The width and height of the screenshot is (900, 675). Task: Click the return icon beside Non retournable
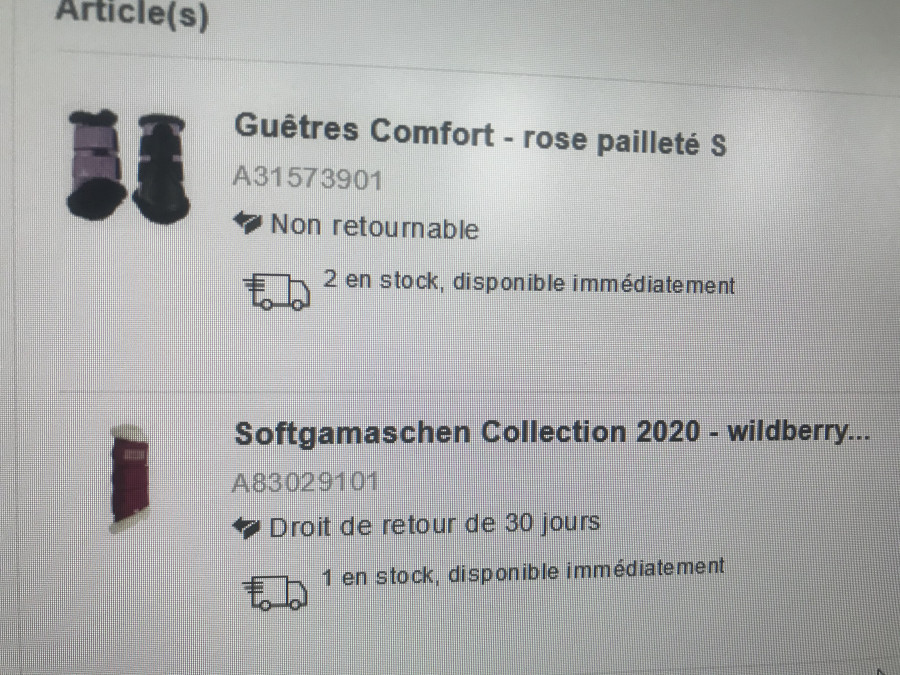tap(248, 223)
